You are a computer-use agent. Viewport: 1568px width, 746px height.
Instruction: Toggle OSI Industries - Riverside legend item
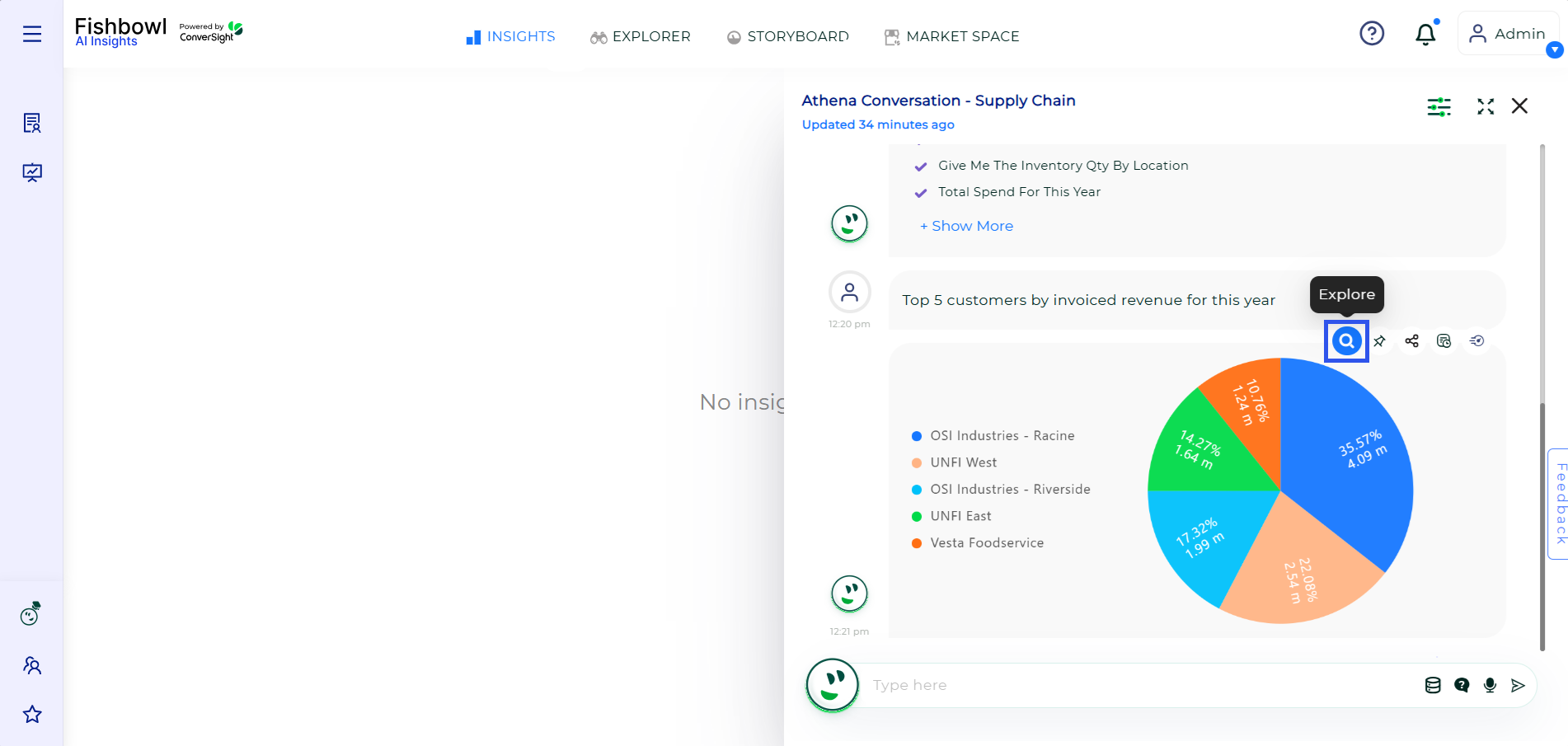click(1001, 490)
